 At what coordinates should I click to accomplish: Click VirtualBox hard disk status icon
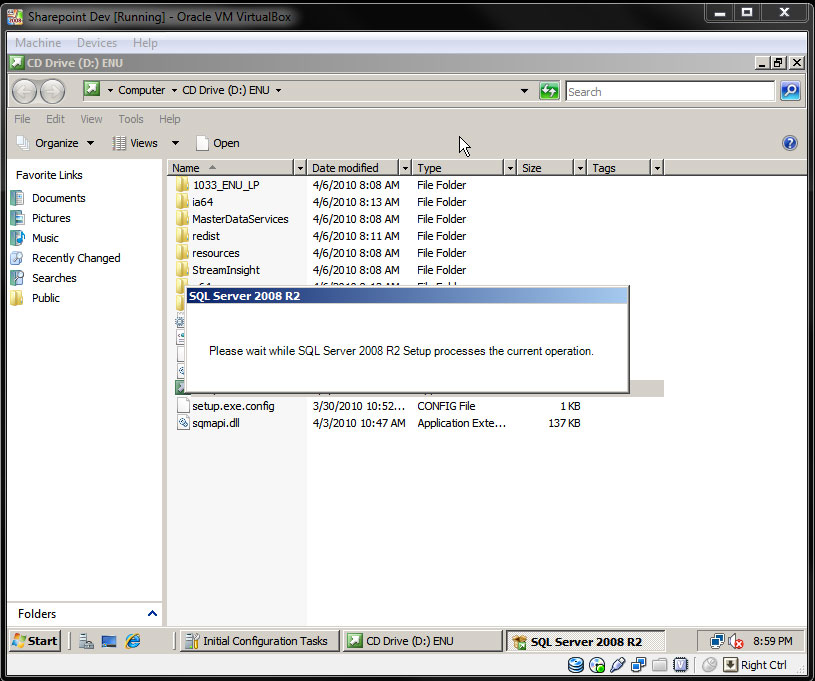point(576,665)
